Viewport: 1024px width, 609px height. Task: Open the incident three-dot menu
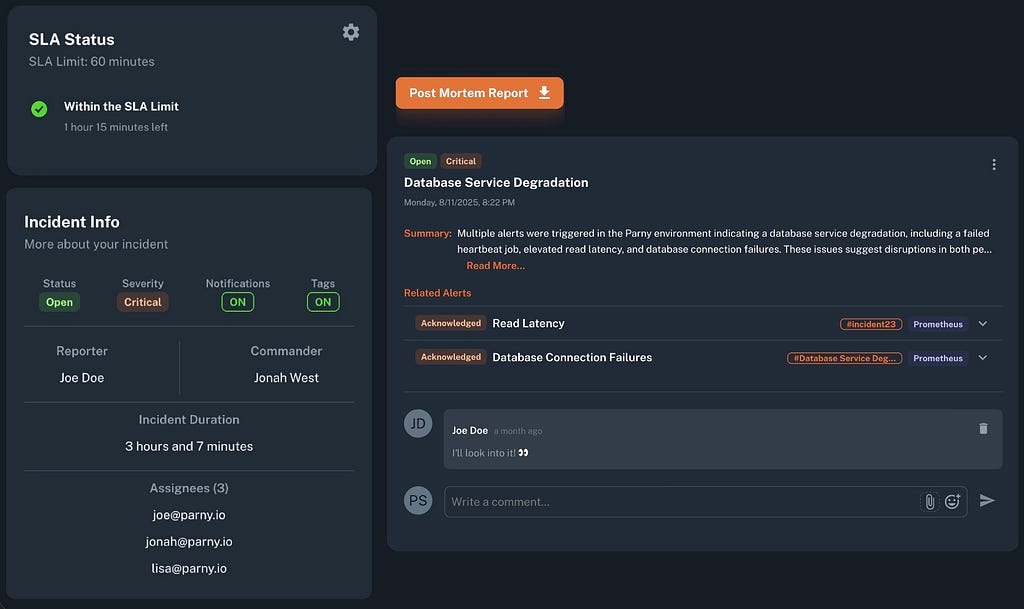coord(994,164)
